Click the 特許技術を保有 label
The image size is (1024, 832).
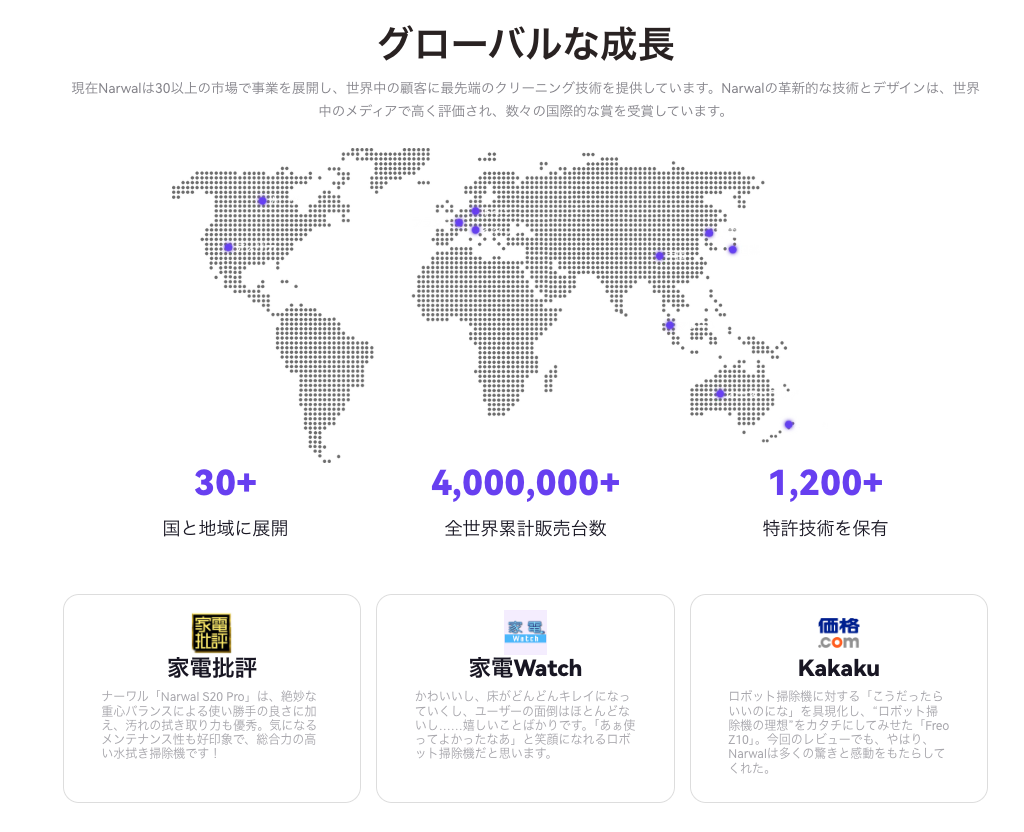click(825, 528)
